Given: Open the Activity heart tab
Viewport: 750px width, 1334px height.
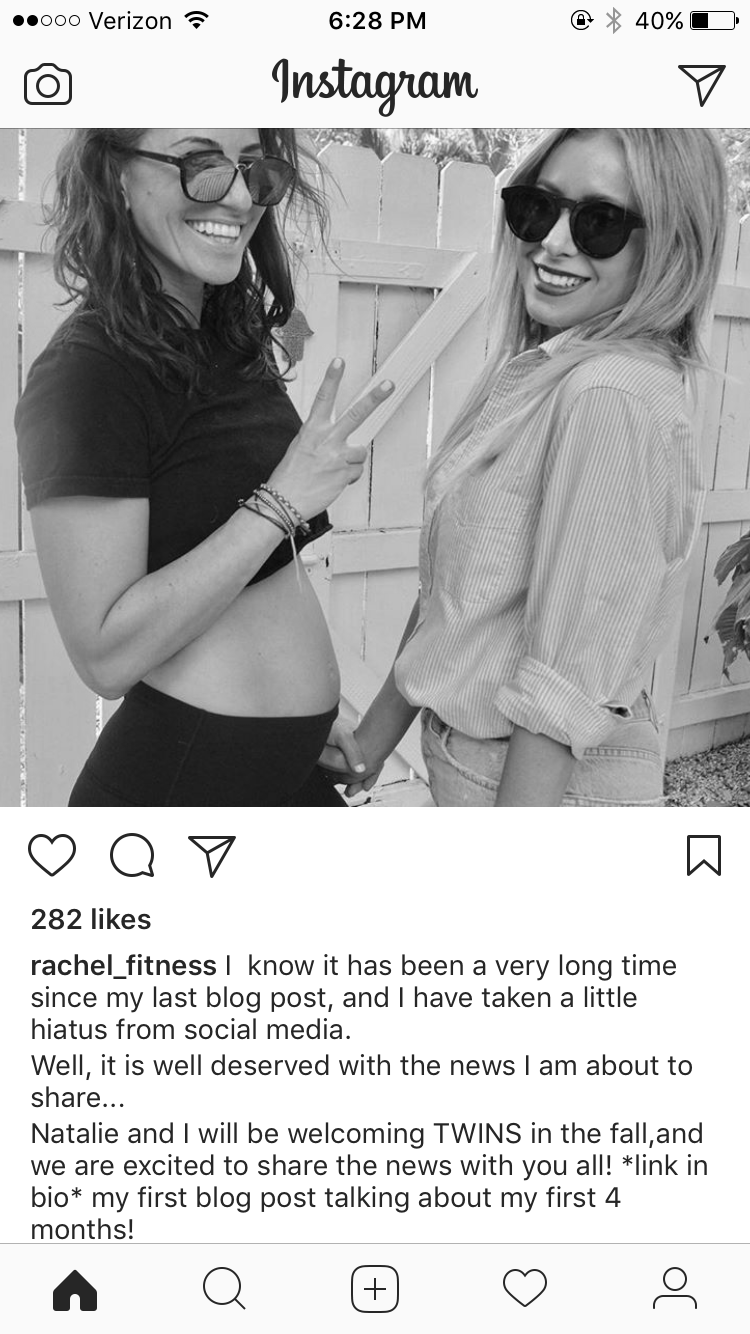Looking at the screenshot, I should (525, 1289).
